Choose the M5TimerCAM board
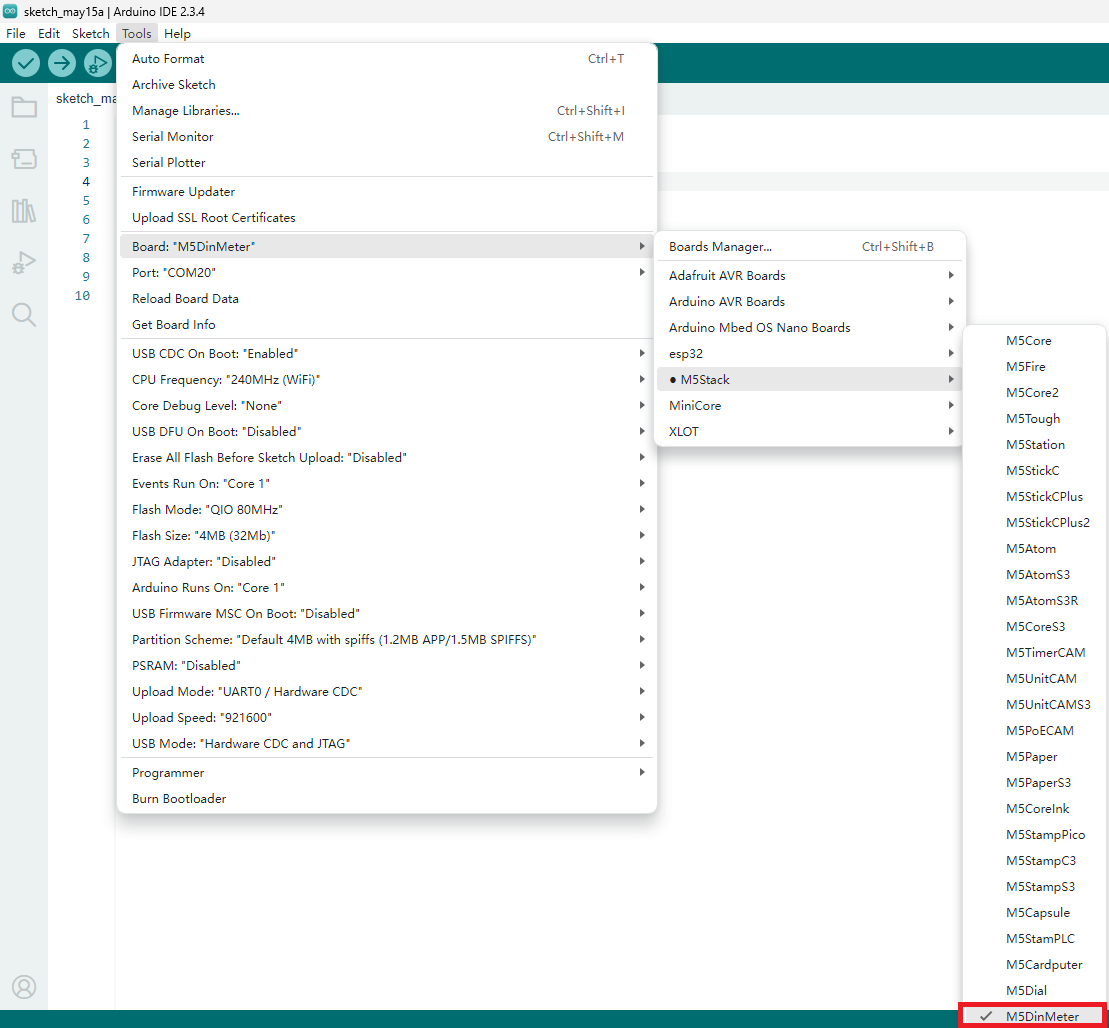The height and width of the screenshot is (1028, 1109). click(1034, 653)
